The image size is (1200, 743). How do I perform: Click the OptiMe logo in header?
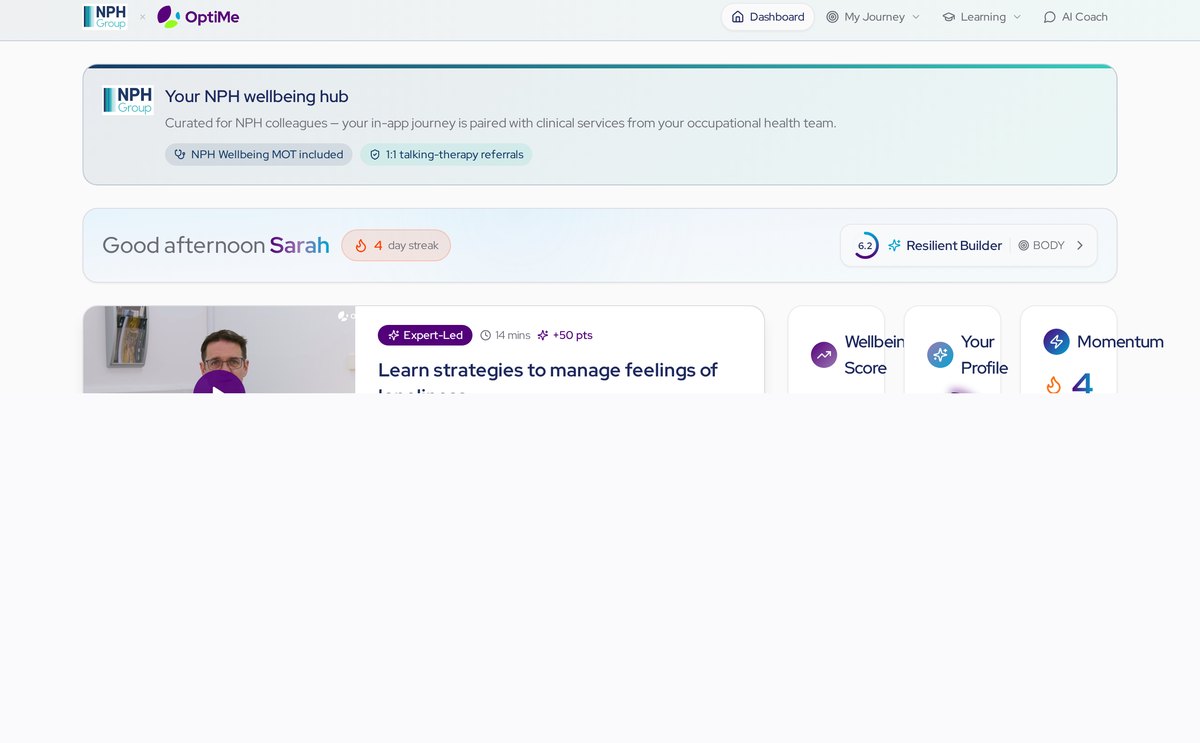(x=198, y=17)
